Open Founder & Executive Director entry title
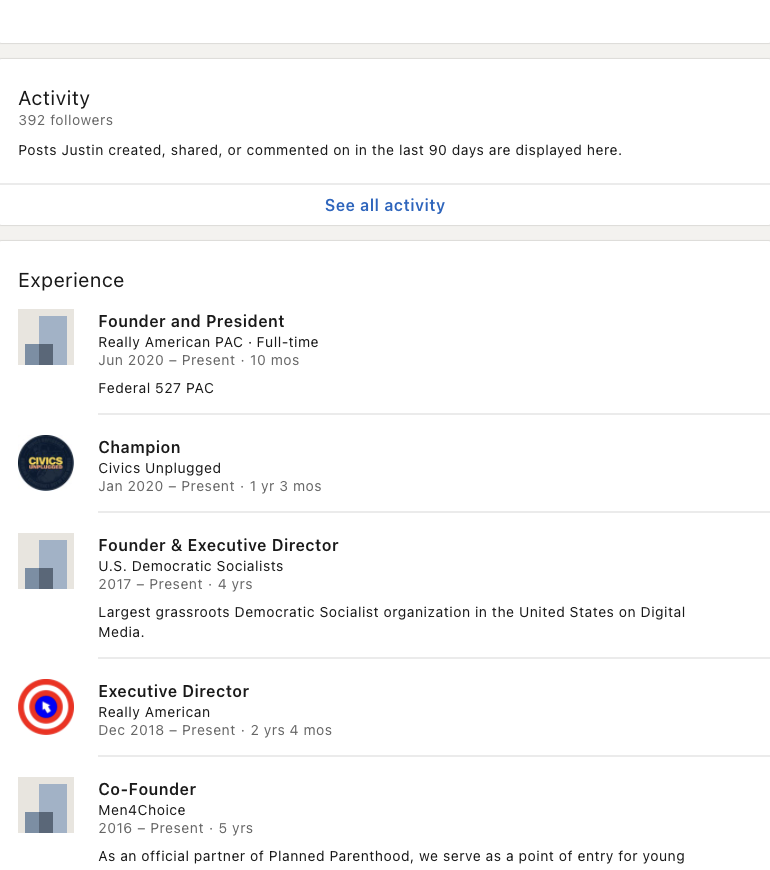This screenshot has height=870, width=770. (218, 545)
